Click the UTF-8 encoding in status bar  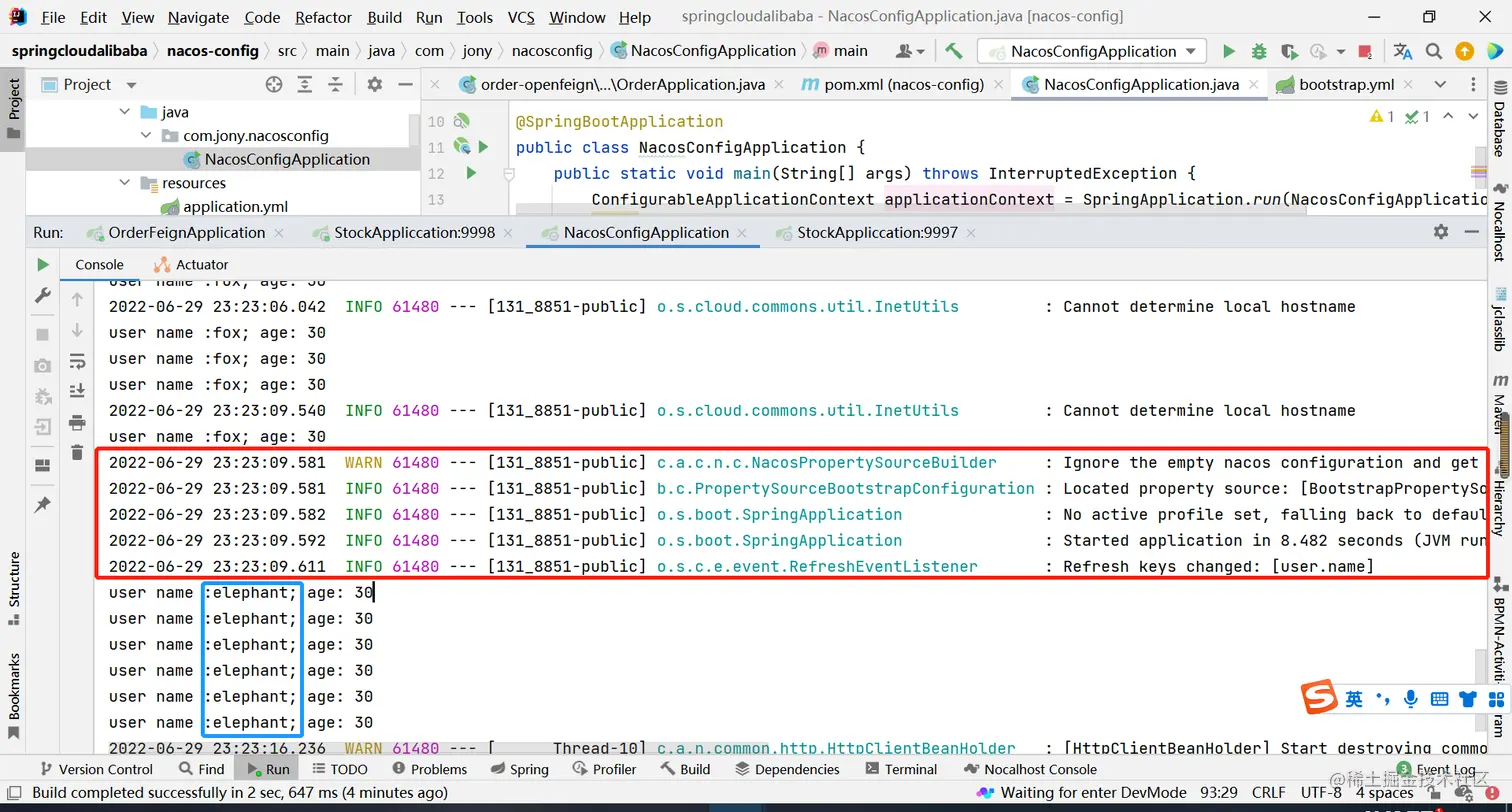(x=1321, y=793)
